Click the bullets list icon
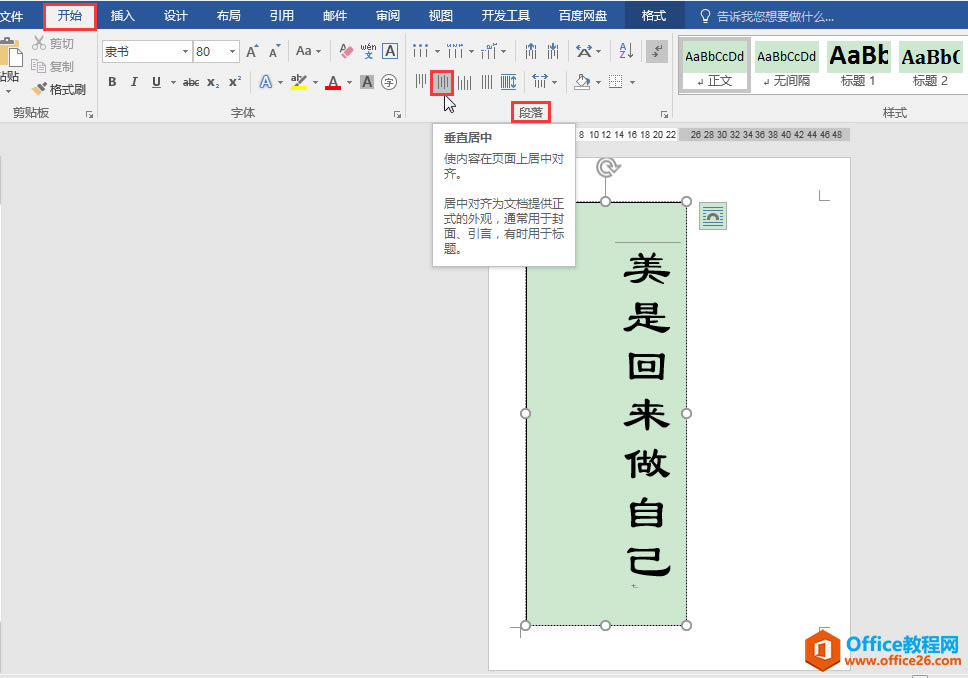This screenshot has width=968, height=678. [420, 51]
